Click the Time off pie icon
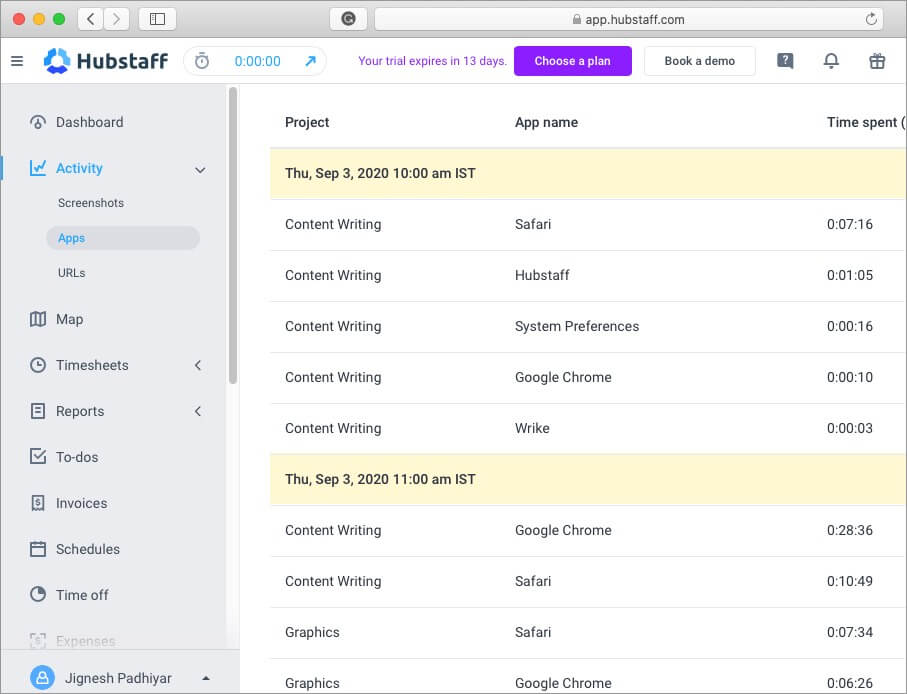907x694 pixels. point(38,595)
